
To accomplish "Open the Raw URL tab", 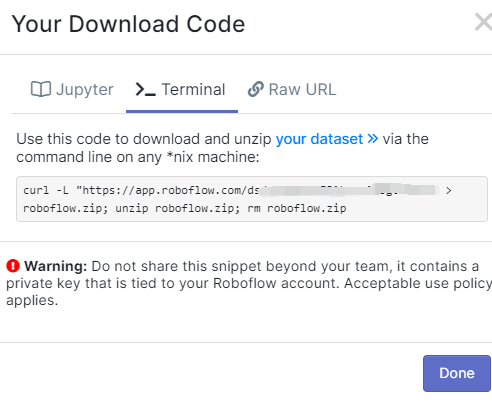I will pyautogui.click(x=292, y=89).
